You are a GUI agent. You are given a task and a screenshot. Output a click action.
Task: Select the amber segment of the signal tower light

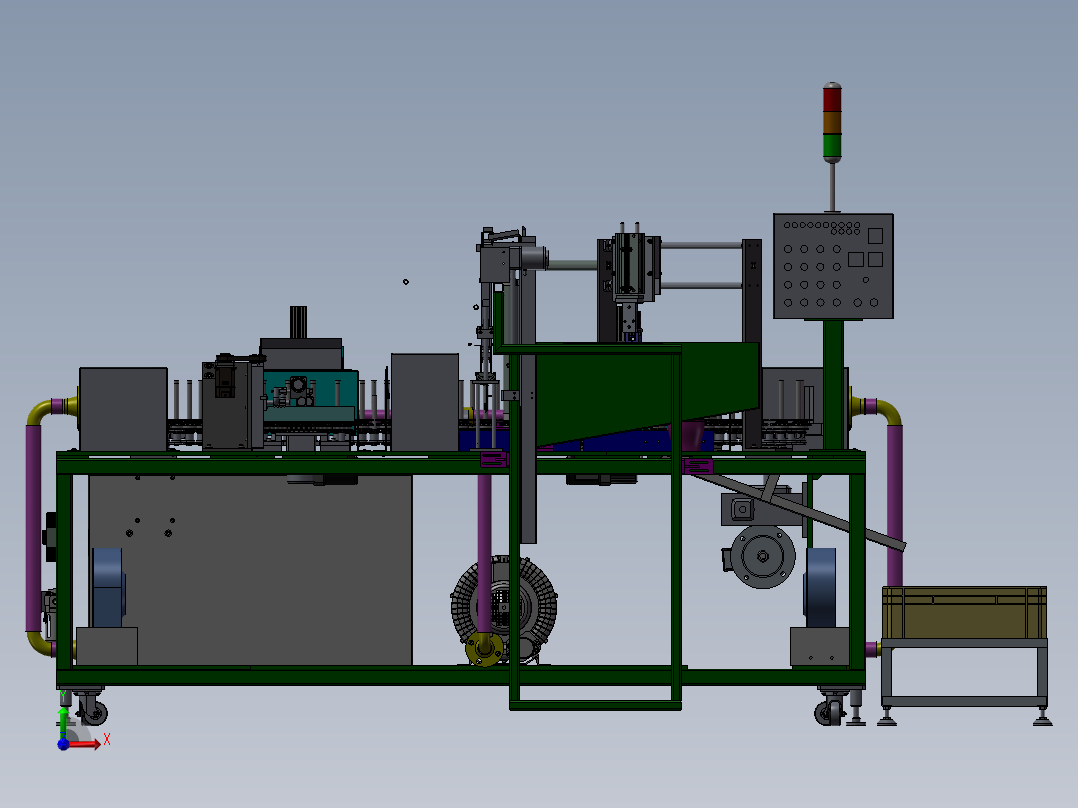coord(833,122)
